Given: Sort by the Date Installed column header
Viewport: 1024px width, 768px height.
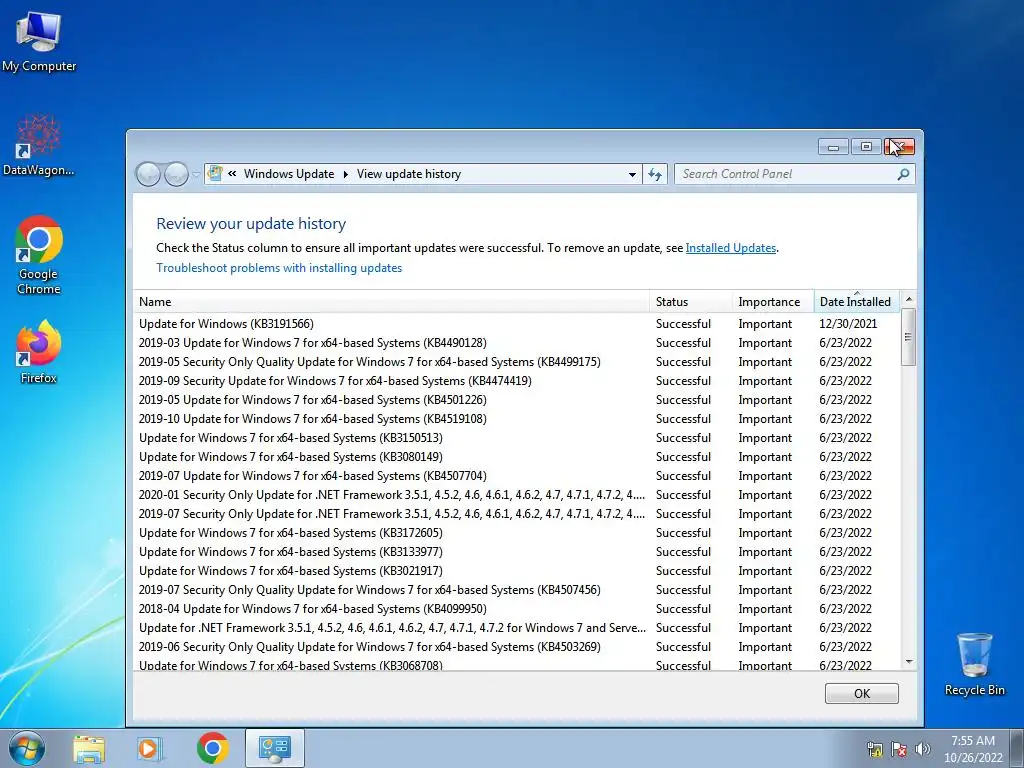Looking at the screenshot, I should (x=856, y=302).
